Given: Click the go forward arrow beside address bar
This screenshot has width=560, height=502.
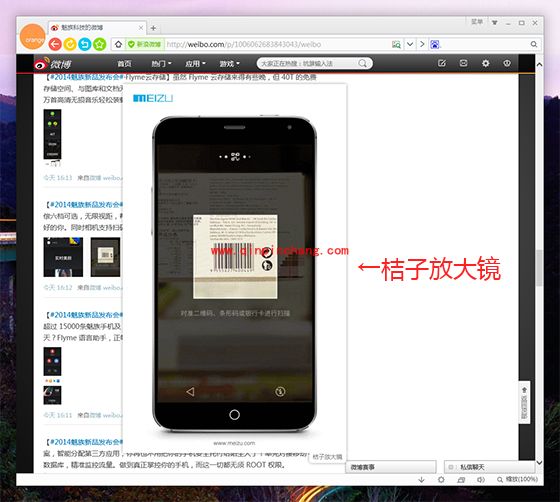Looking at the screenshot, I should click(422, 44).
